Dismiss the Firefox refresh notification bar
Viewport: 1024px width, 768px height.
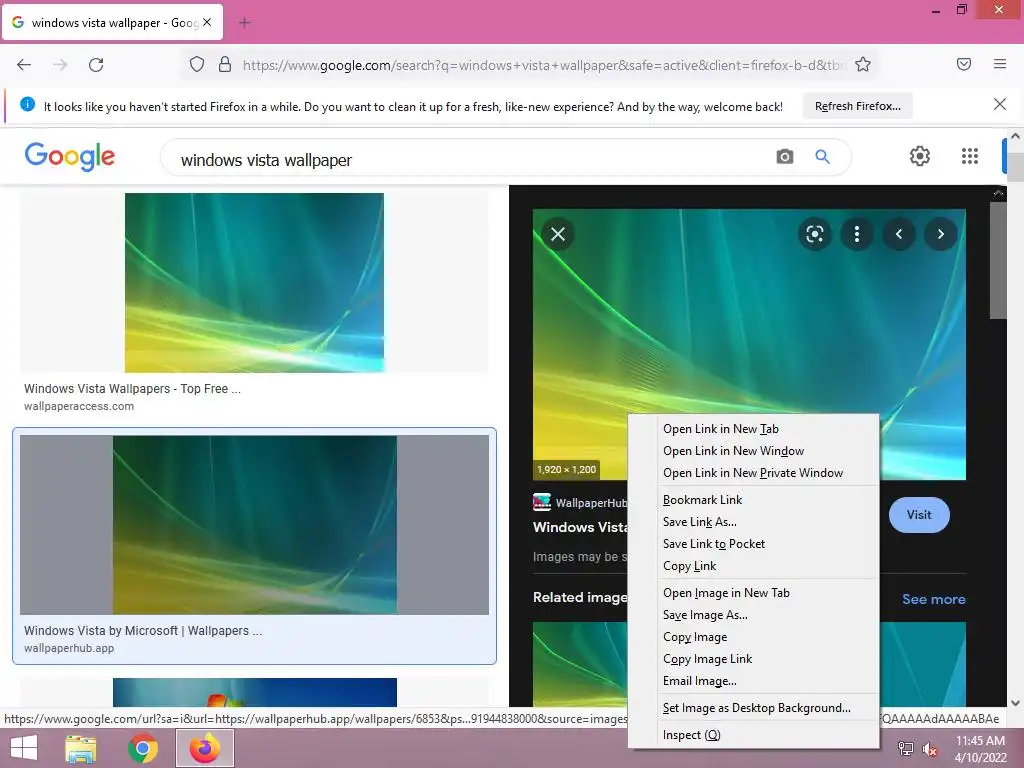(1000, 104)
